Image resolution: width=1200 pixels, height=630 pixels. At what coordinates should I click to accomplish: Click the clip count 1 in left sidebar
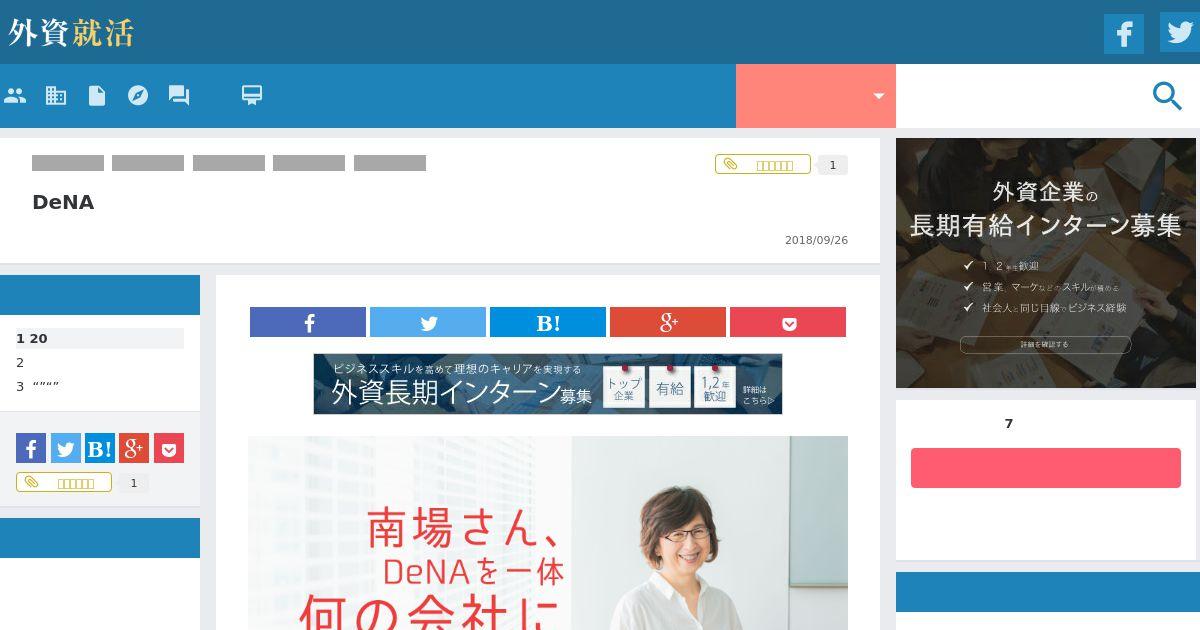pos(133,483)
